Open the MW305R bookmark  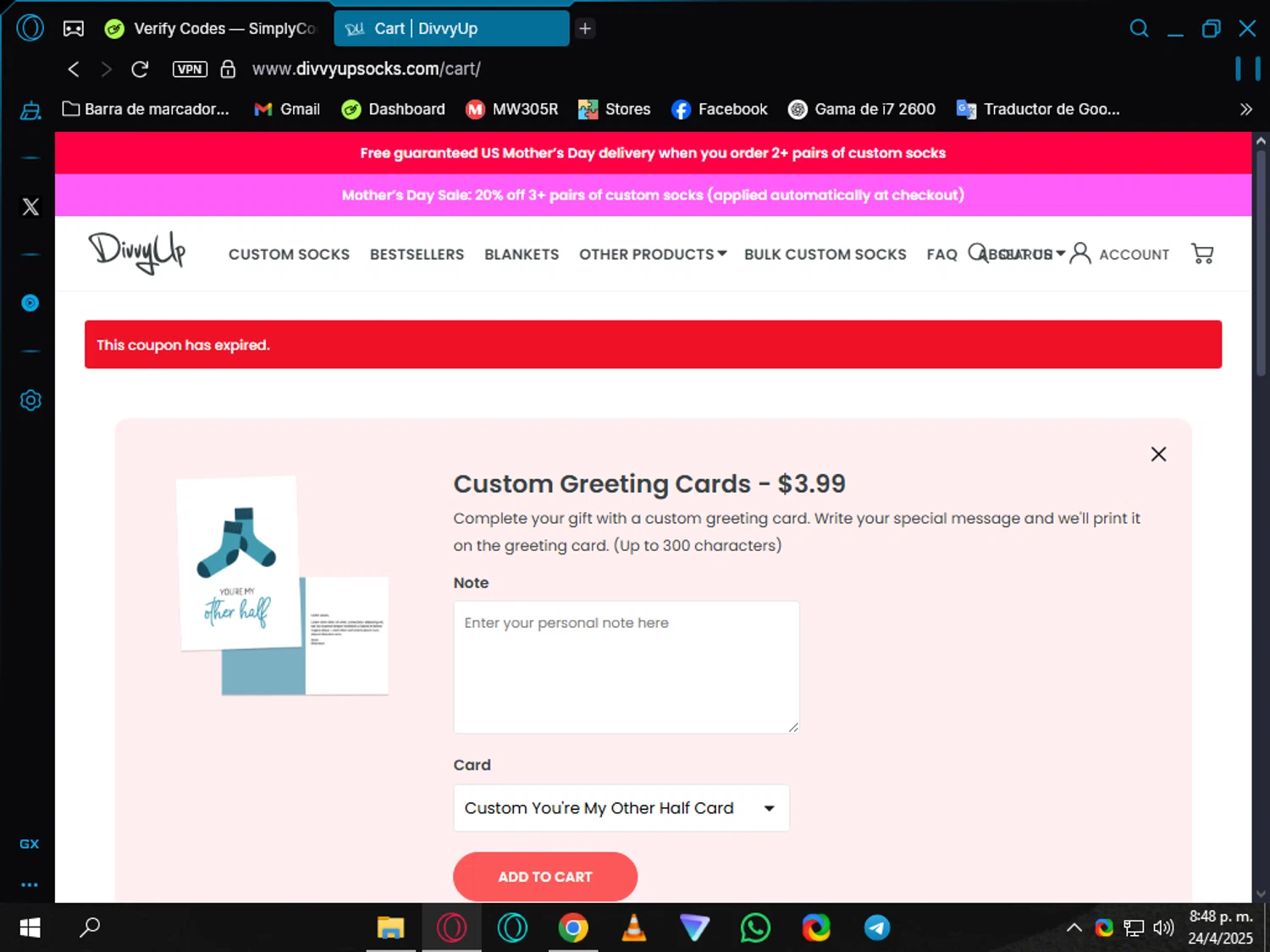tap(511, 109)
